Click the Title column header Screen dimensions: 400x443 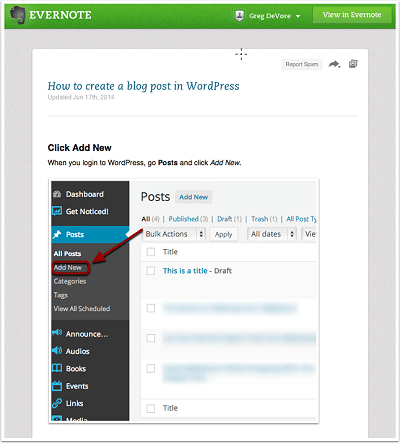click(170, 252)
